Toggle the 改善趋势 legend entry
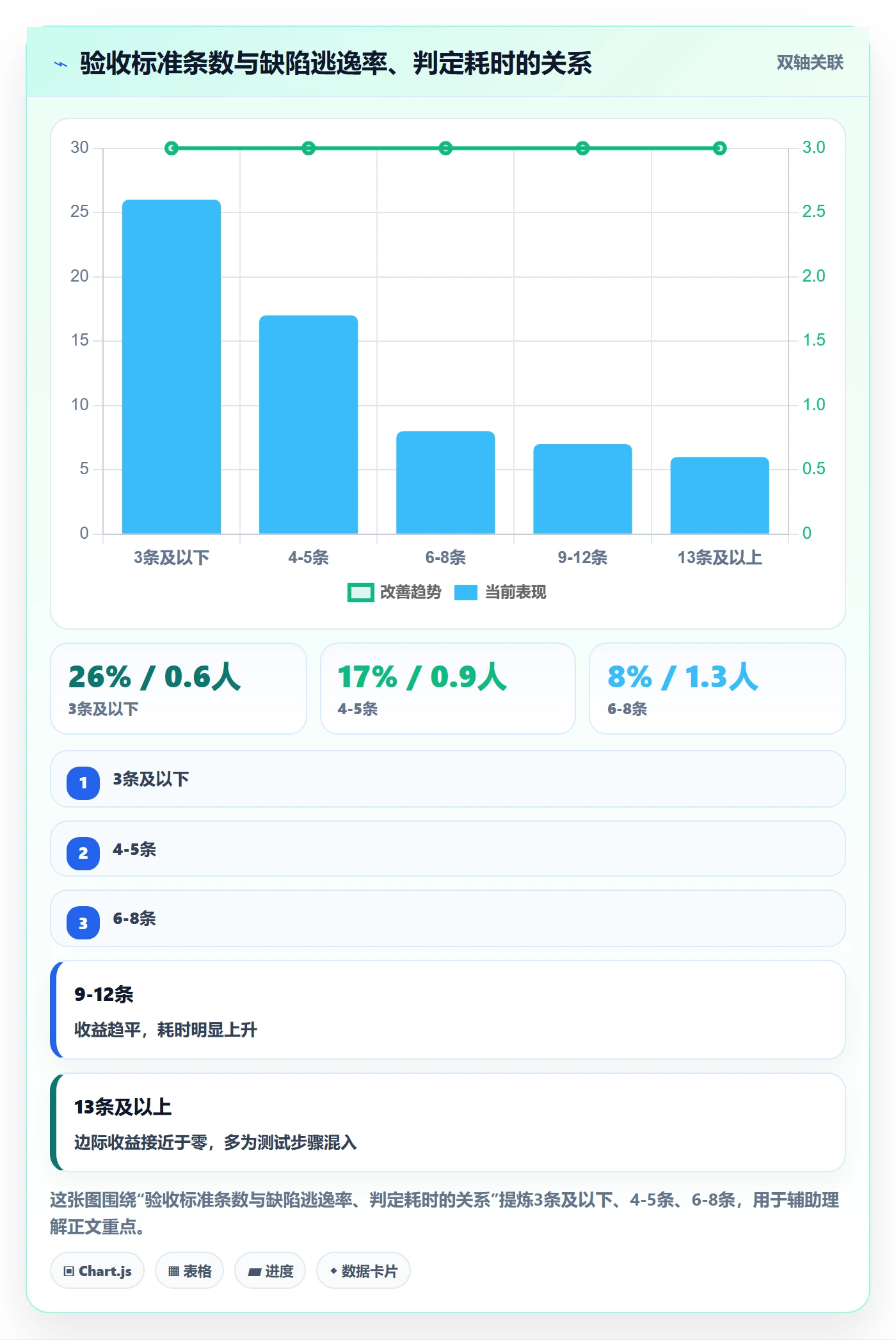This screenshot has height=1340, width=896. [394, 593]
